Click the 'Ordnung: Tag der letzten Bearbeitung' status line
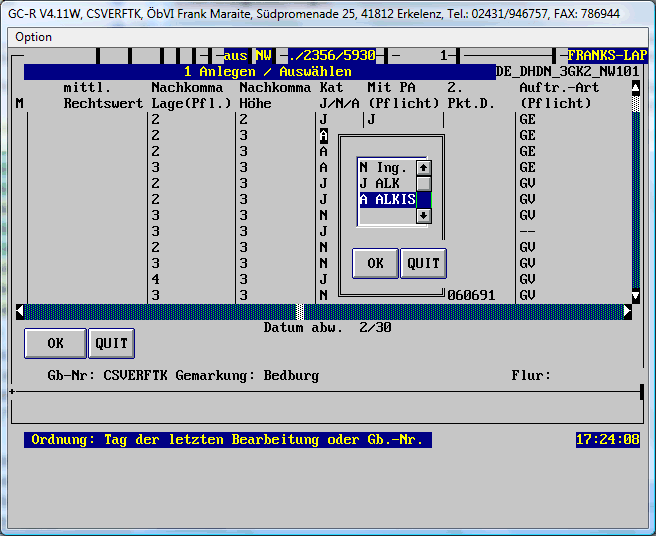 point(228,439)
